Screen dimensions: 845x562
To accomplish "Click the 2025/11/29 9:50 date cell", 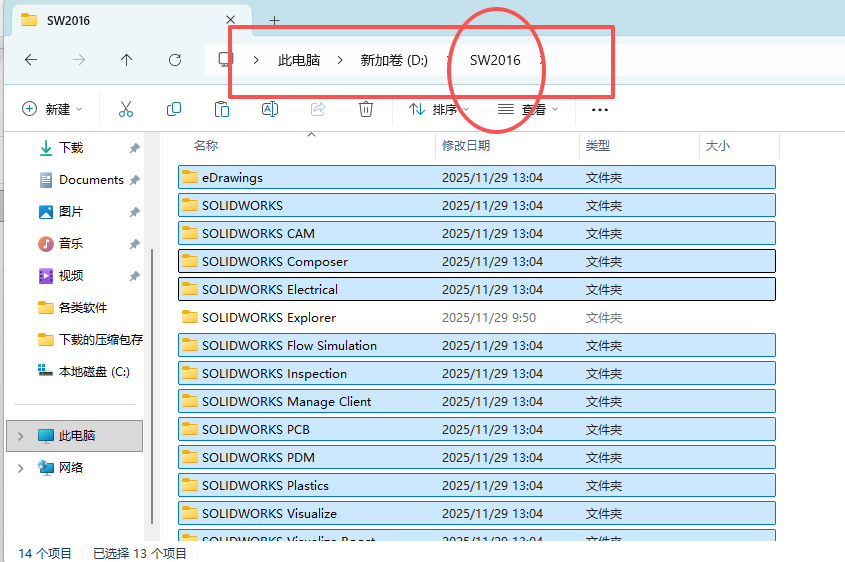I will tap(489, 317).
